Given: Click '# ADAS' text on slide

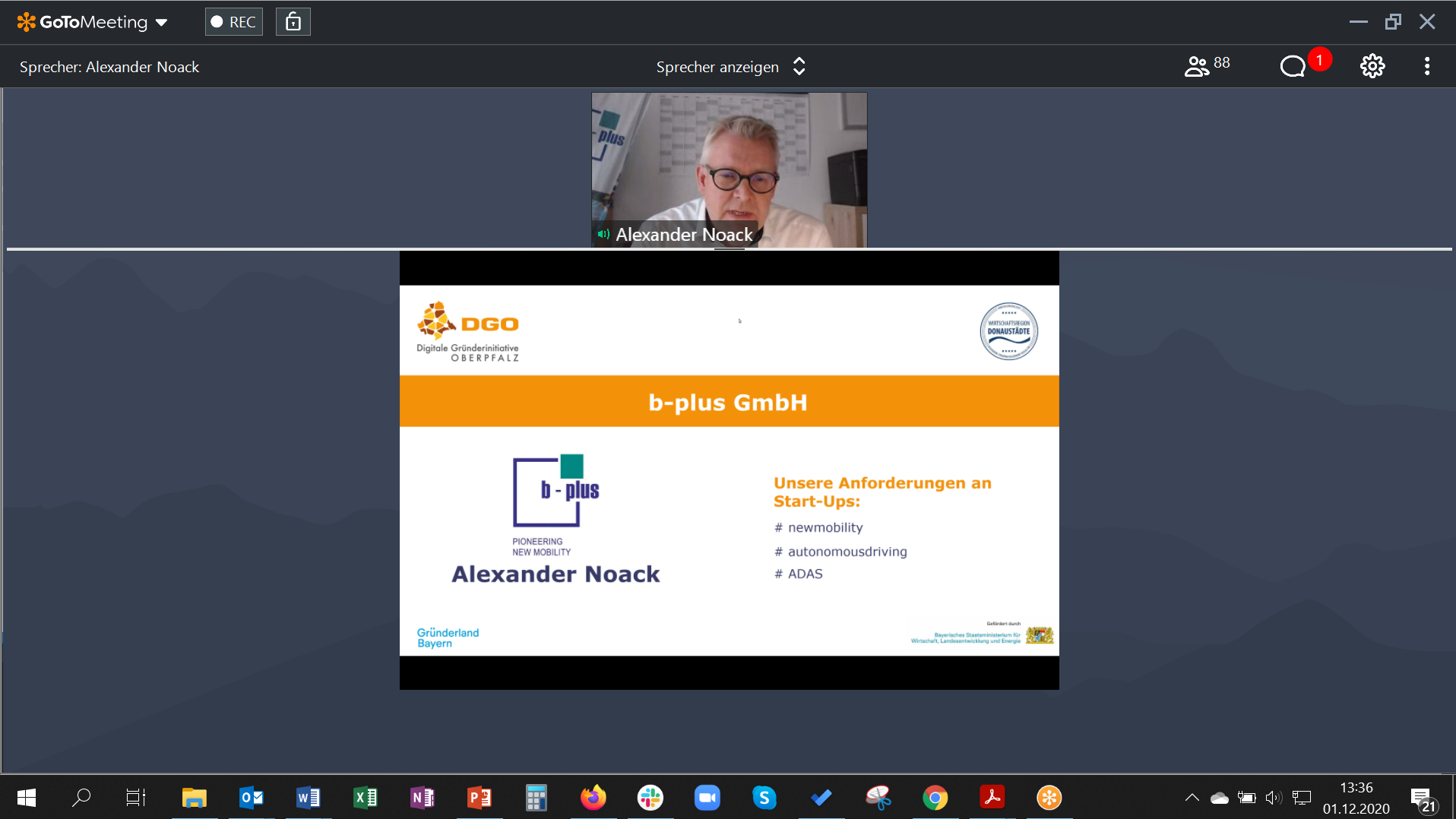Looking at the screenshot, I should tap(799, 574).
